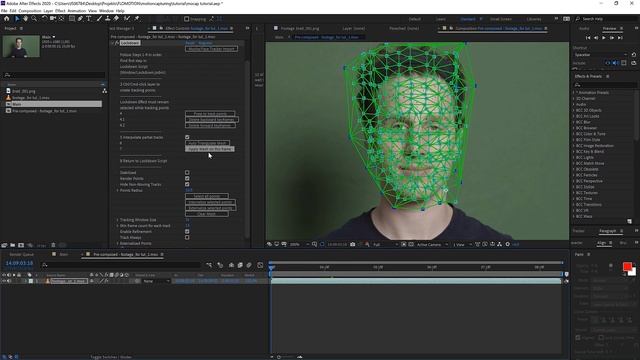The height and width of the screenshot is (360, 640).
Task: Hide the footage layer with eye icon
Action: point(4,281)
